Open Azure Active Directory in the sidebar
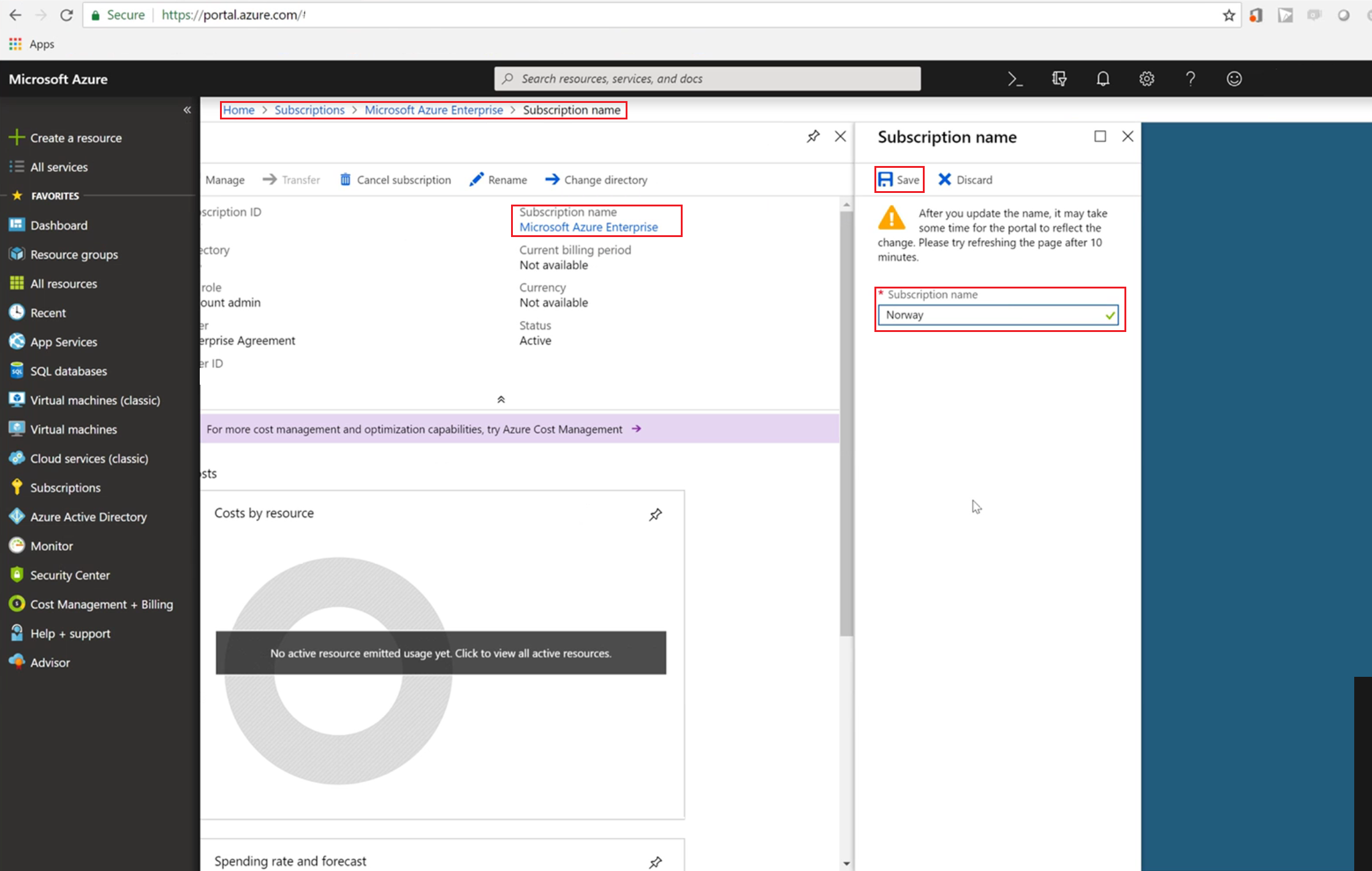 pyautogui.click(x=88, y=517)
